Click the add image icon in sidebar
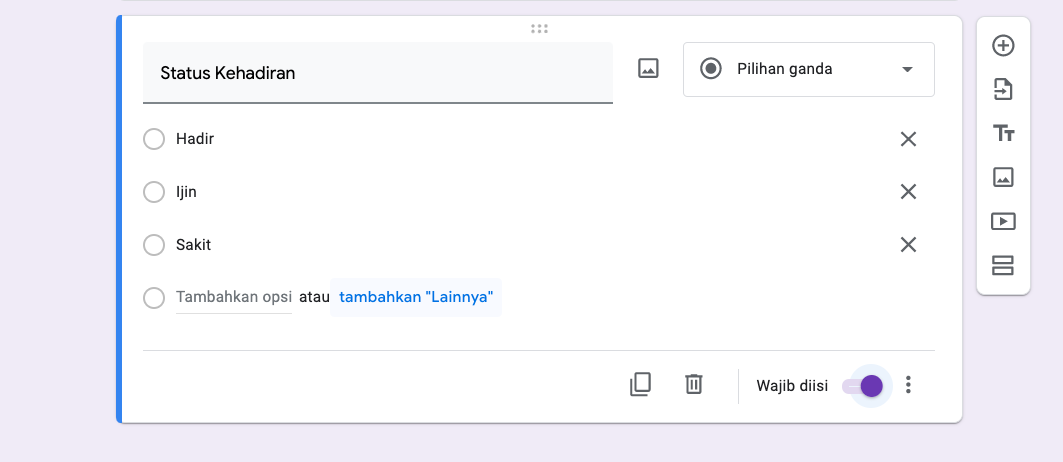 (x=1003, y=177)
